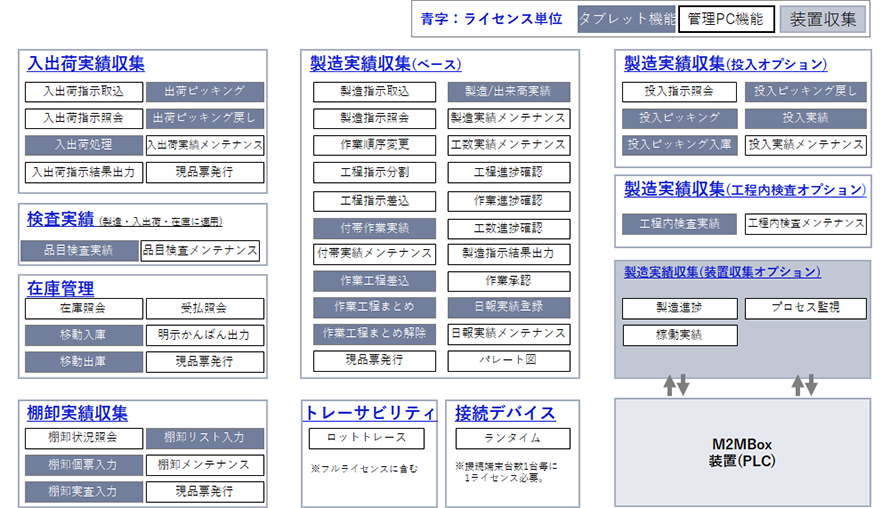
Task: Open the 棚卸実績収集 heading link
Action: click(x=77, y=413)
